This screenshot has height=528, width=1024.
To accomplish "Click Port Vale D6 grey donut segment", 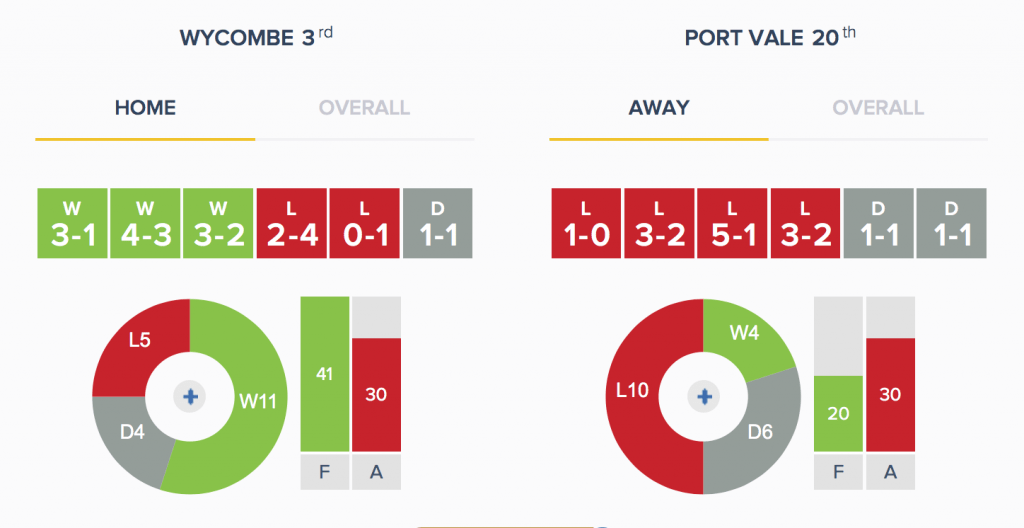I will (760, 432).
